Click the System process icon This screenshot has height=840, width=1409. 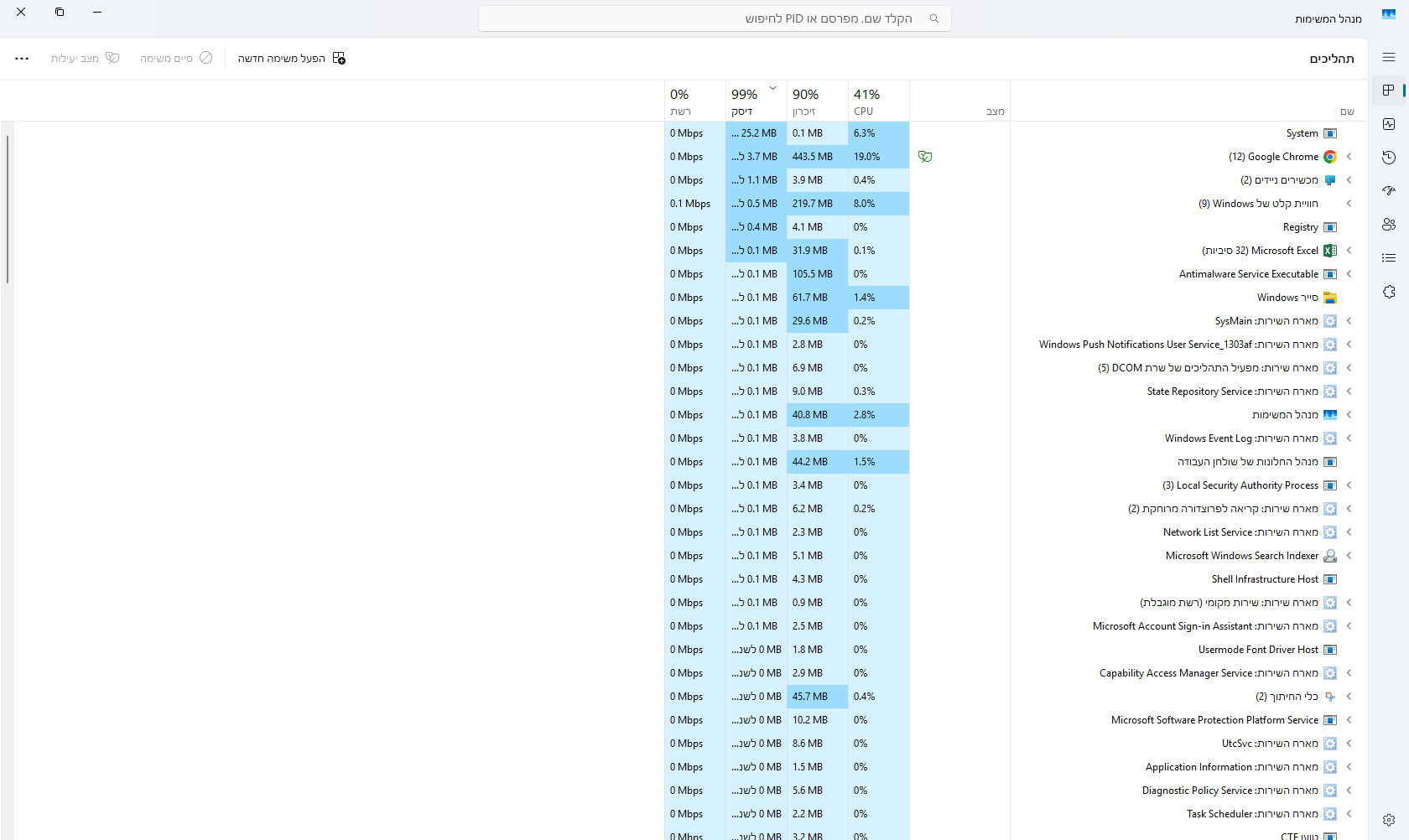click(1330, 133)
